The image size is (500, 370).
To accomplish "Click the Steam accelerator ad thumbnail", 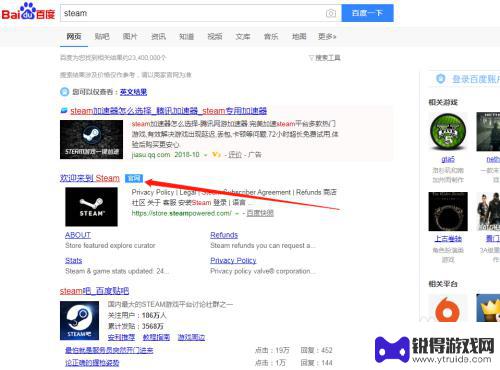I will [91, 139].
